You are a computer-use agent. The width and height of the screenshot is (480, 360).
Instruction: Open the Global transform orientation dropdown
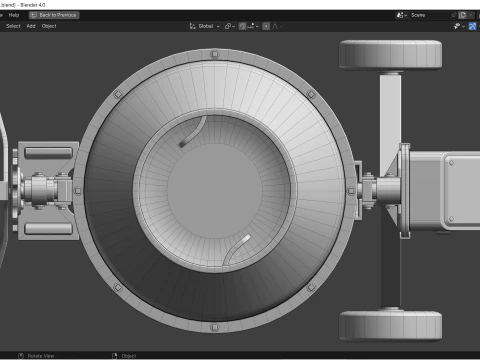[x=205, y=26]
